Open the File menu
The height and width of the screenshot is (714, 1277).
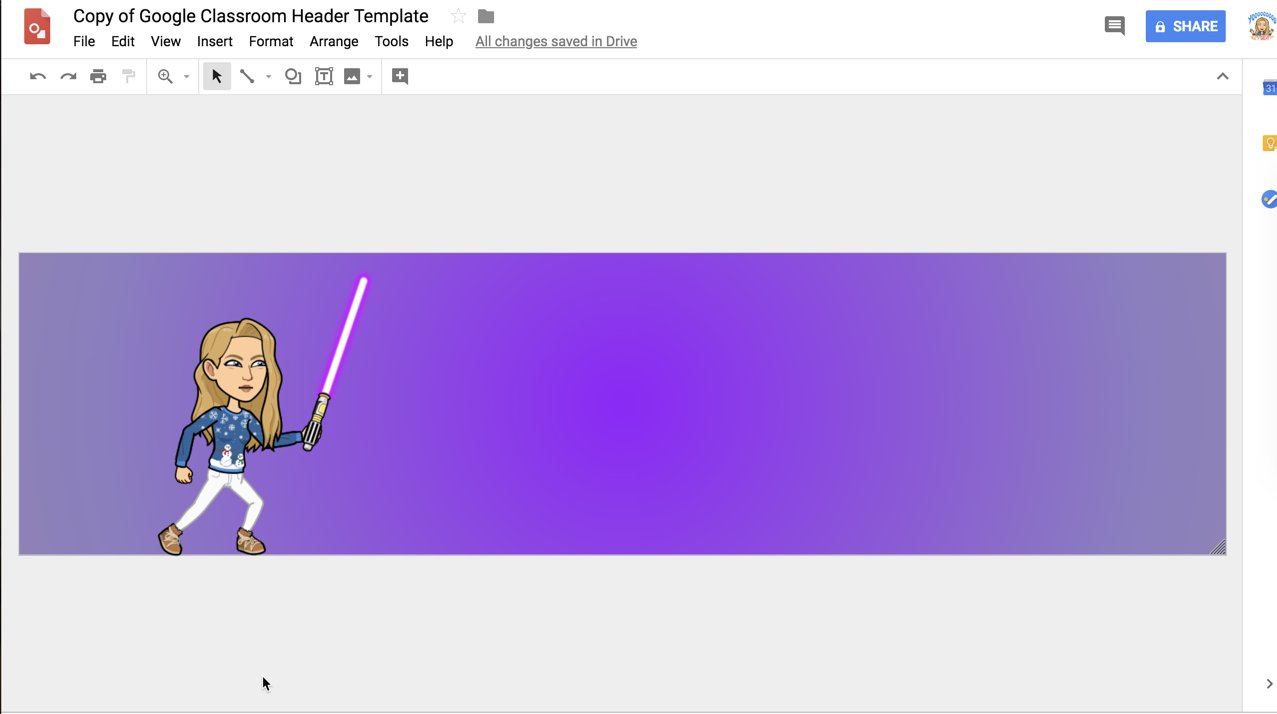pos(84,41)
